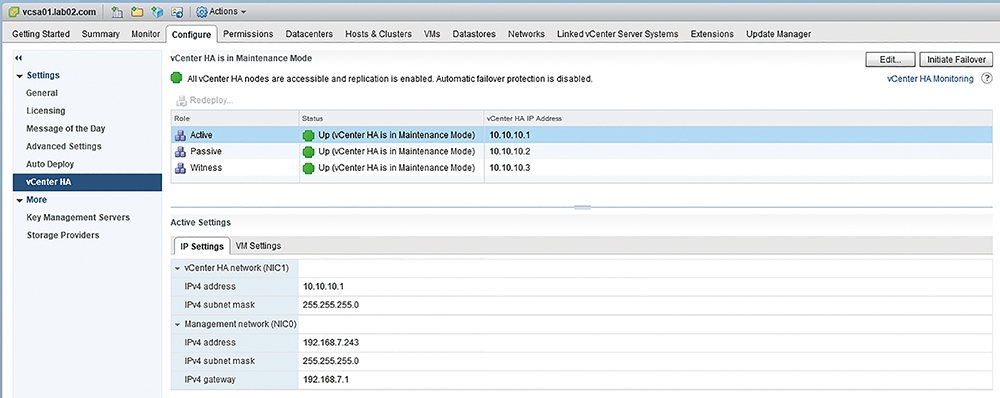This screenshot has width=1000, height=398.
Task: Collapse the vCenter HA network (NIC1) group
Action: [178, 269]
